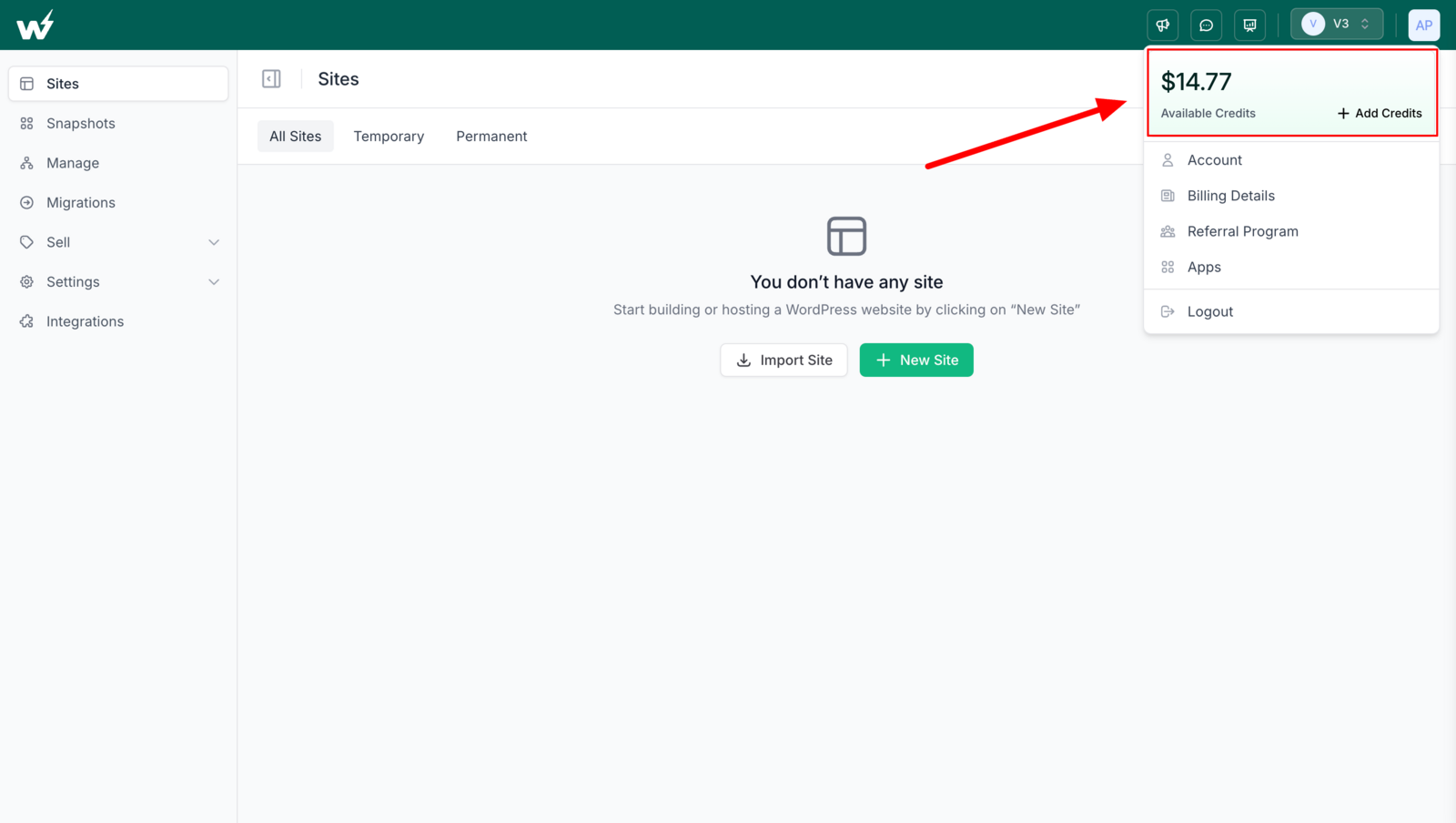The image size is (1456, 823).
Task: Switch to the Temporary tab
Action: 389,137
